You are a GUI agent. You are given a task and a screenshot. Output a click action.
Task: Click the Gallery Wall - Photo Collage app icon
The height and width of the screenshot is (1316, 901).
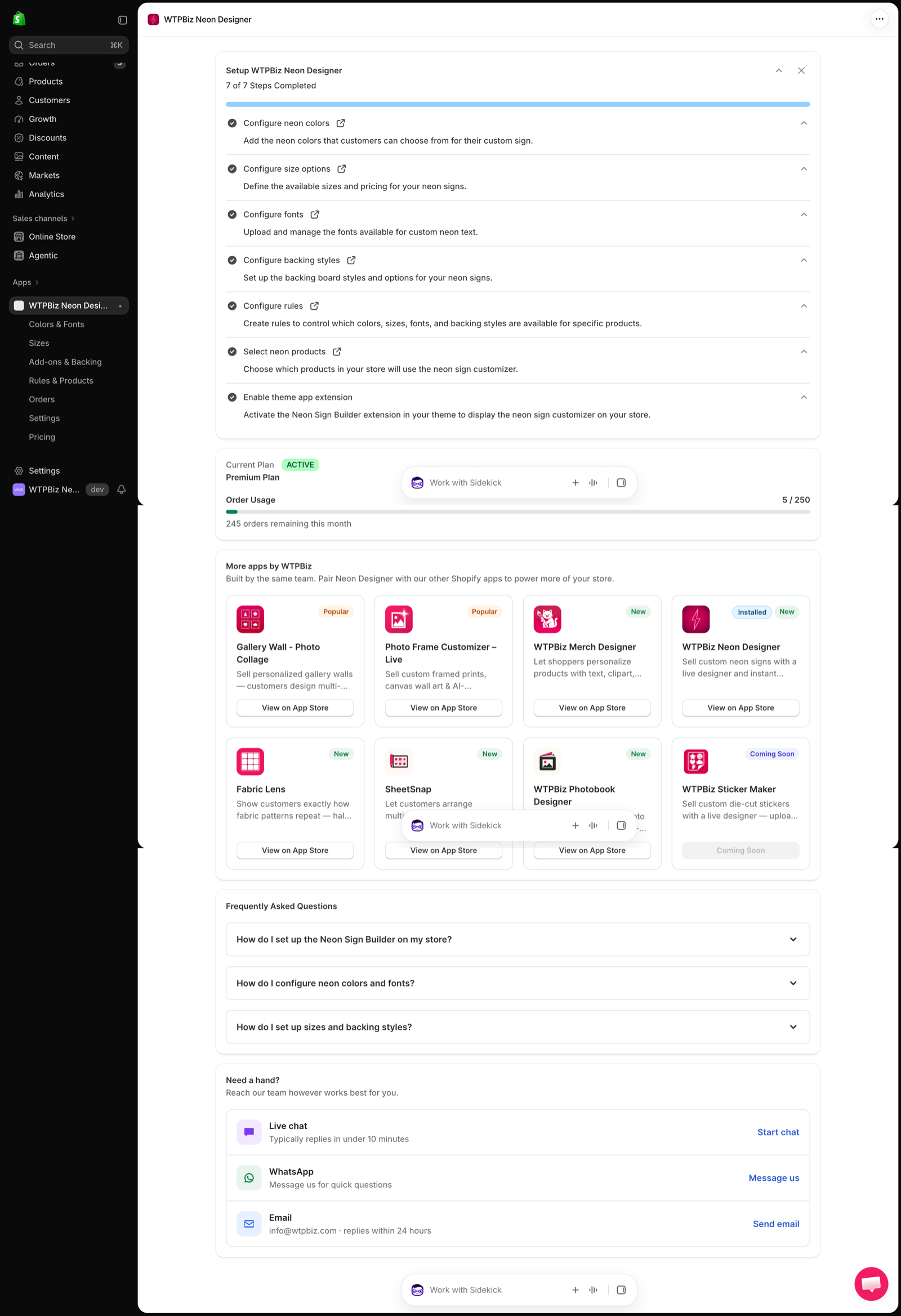click(250, 619)
